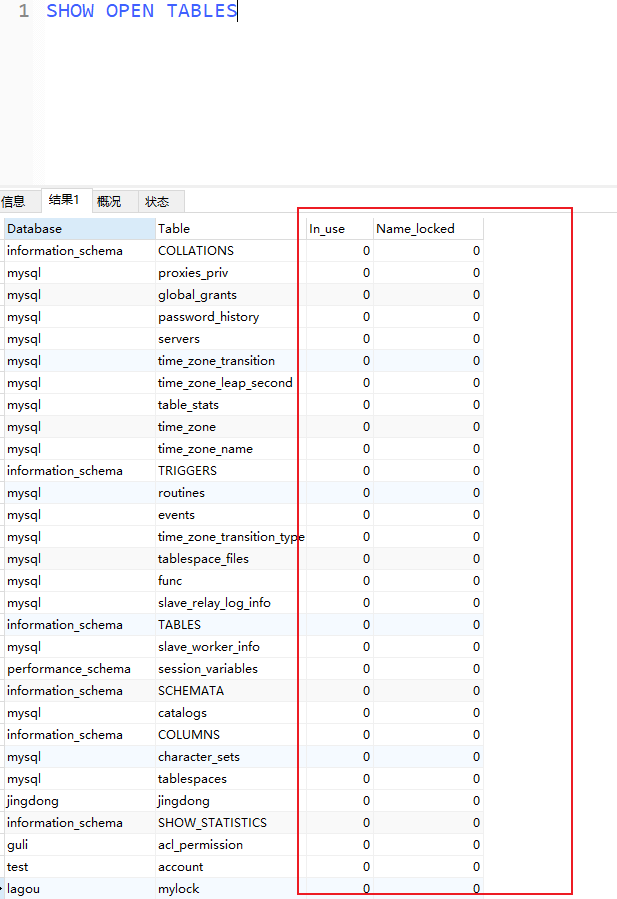This screenshot has width=617, height=899.
Task: Select the lagou database cell
Action: (80, 889)
